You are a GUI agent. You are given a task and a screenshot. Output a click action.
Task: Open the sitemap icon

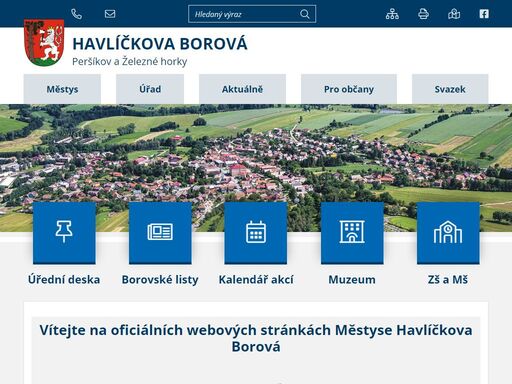(x=392, y=14)
